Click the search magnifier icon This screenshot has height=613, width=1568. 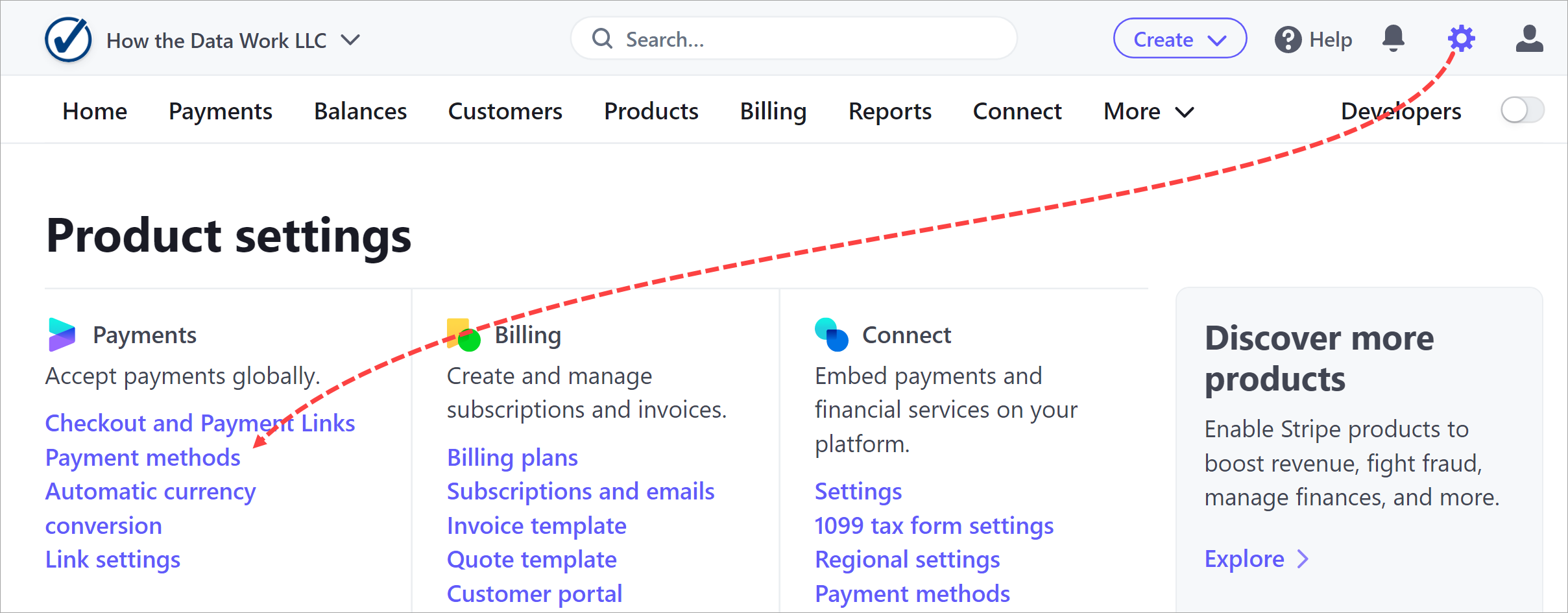(x=601, y=38)
